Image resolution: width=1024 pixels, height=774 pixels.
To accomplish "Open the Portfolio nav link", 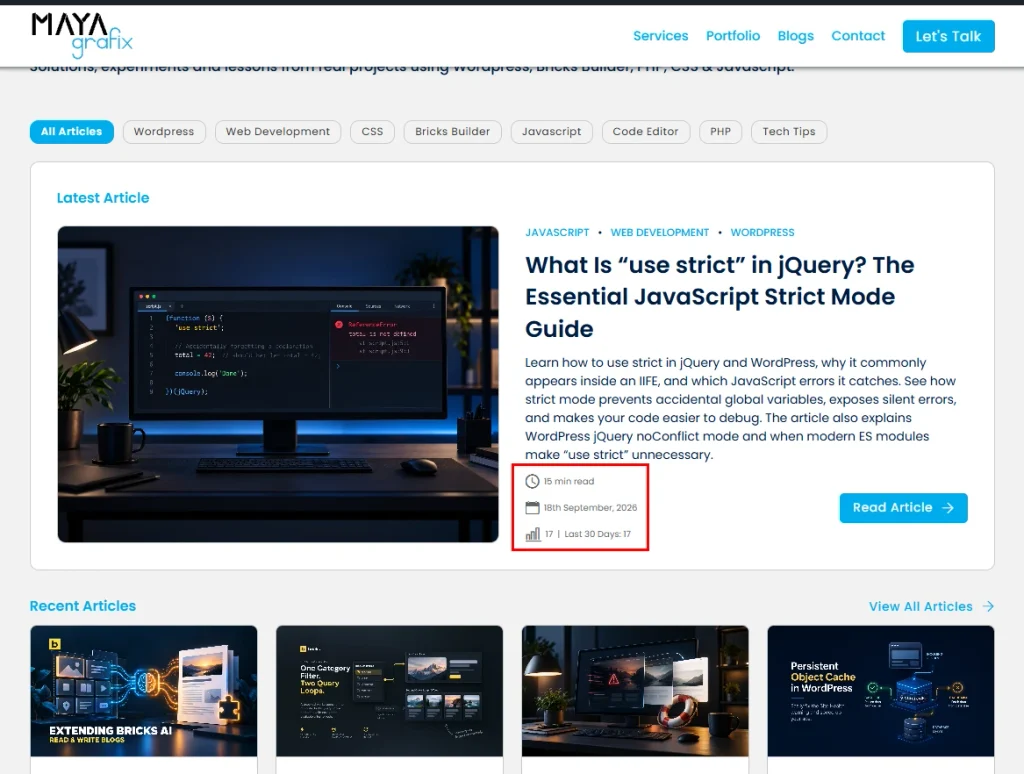I will 733,36.
